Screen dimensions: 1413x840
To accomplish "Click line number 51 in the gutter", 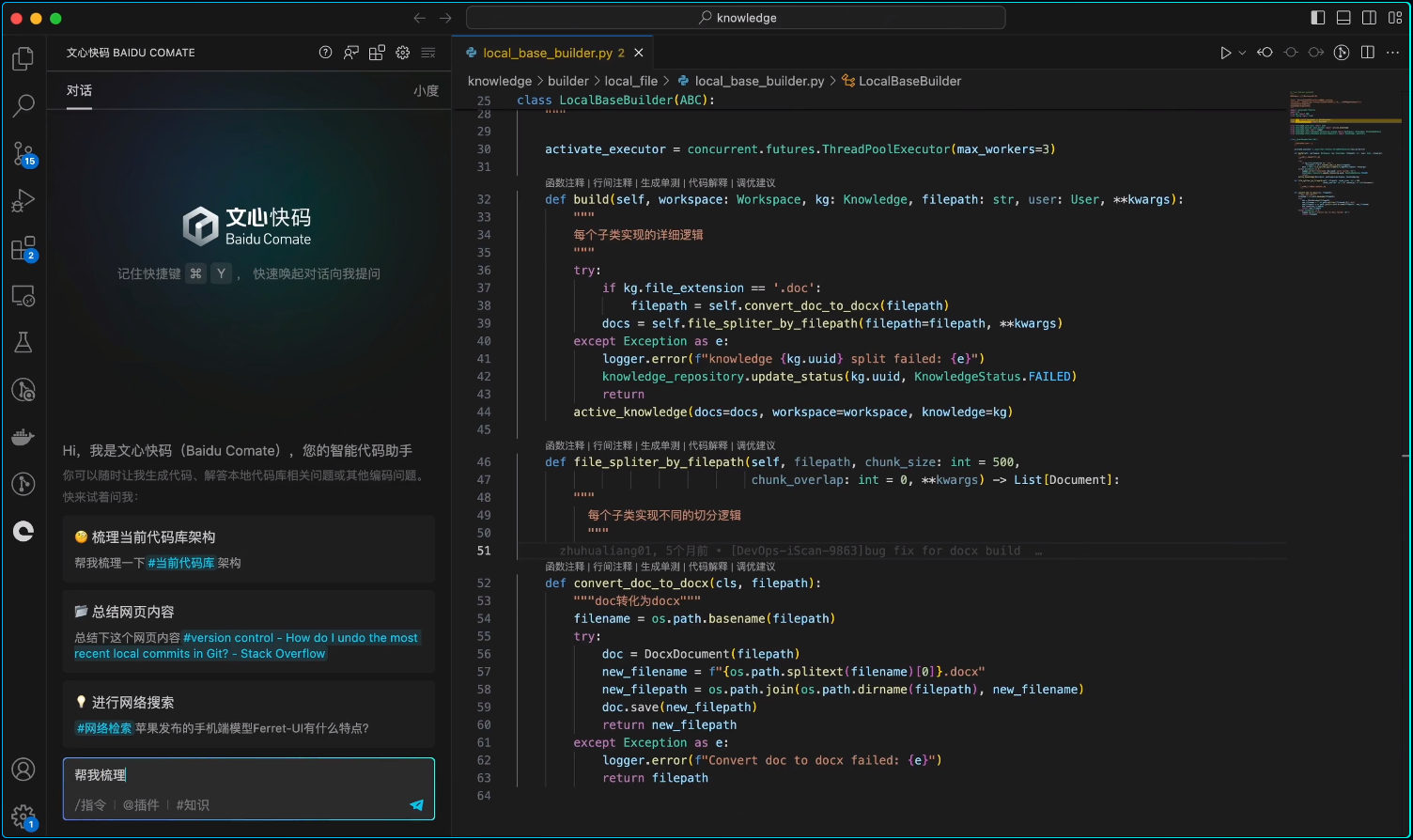I will coord(484,551).
